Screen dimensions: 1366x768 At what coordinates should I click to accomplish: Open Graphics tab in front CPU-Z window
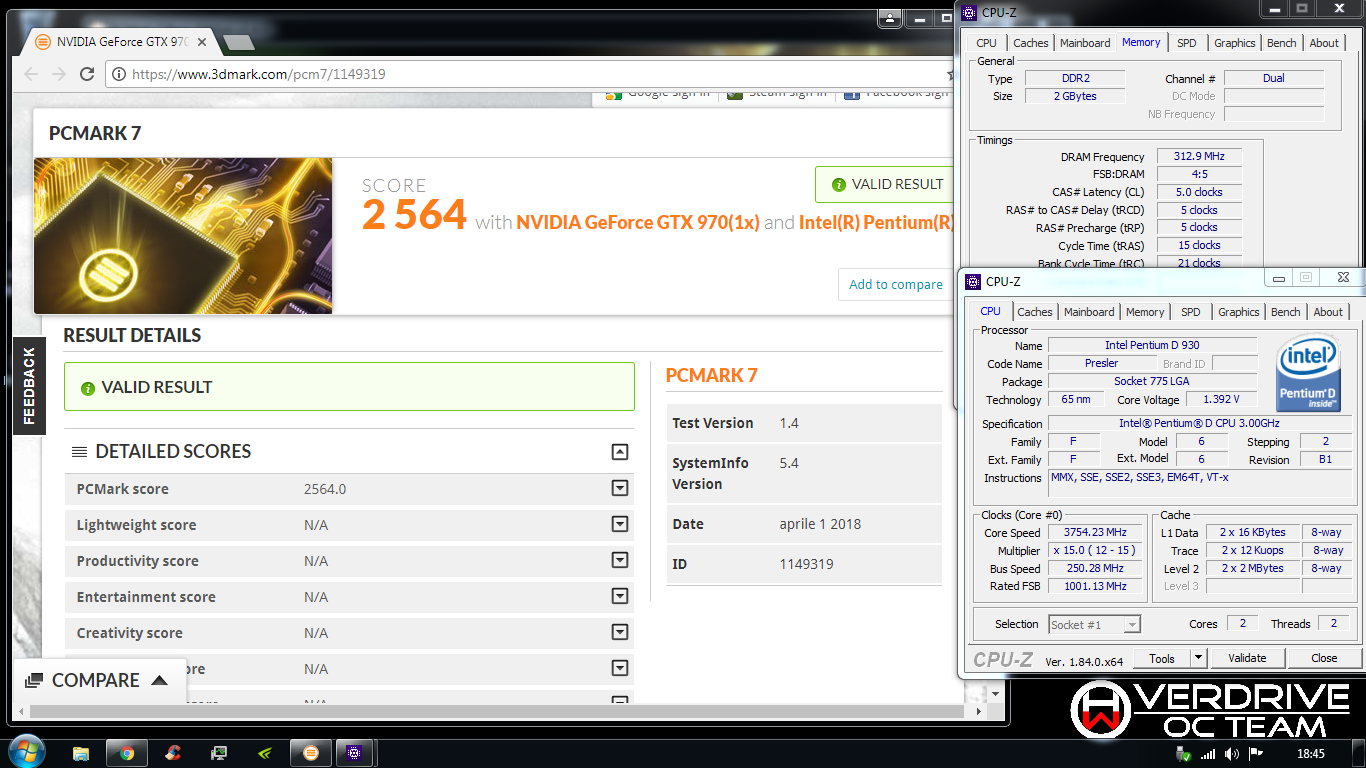(1239, 312)
